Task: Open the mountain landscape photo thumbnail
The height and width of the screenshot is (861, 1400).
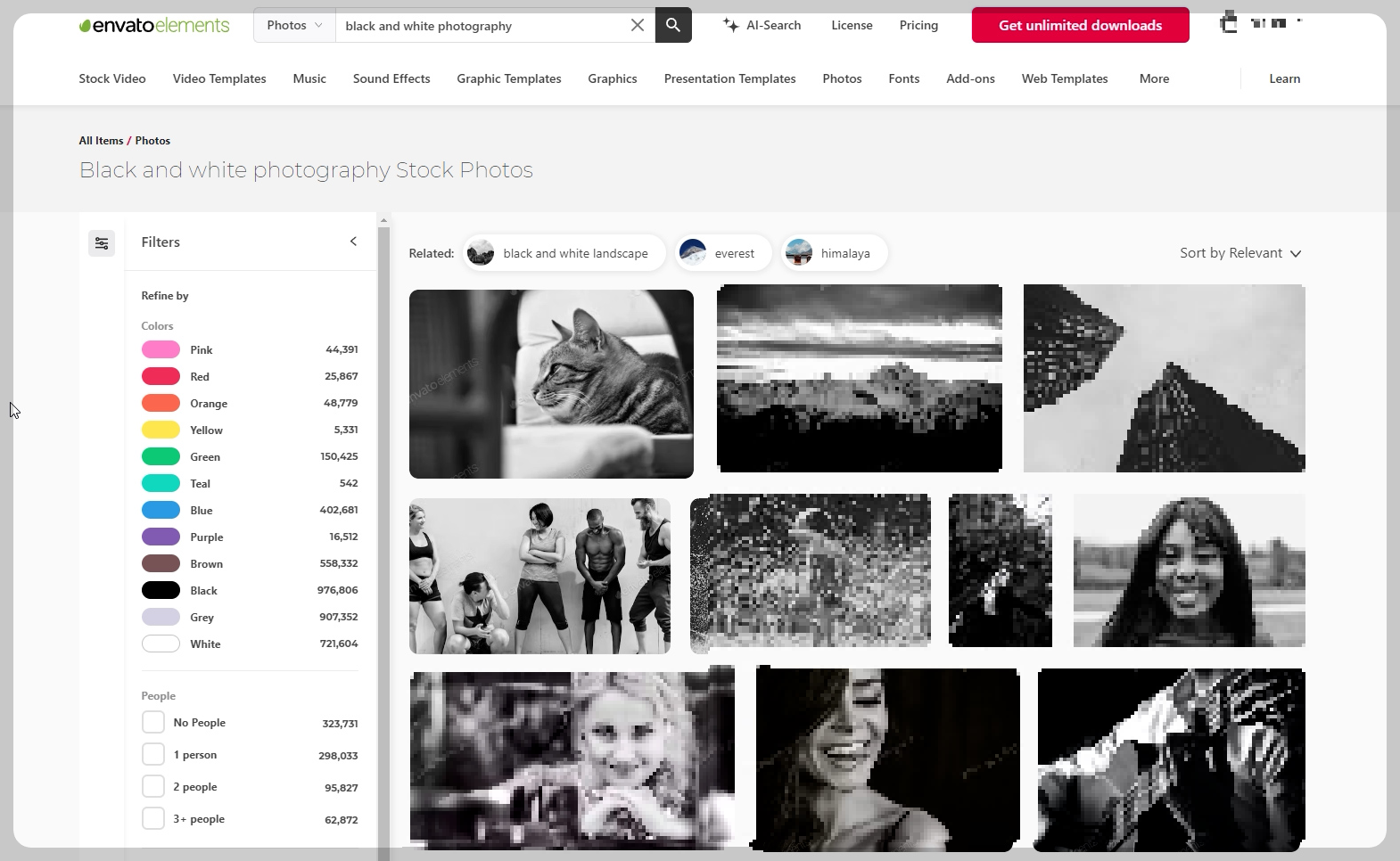Action: [860, 378]
